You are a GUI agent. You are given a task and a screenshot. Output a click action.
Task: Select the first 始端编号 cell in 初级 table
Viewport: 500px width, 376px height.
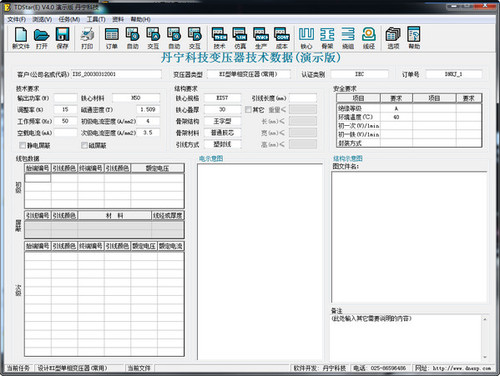38,178
